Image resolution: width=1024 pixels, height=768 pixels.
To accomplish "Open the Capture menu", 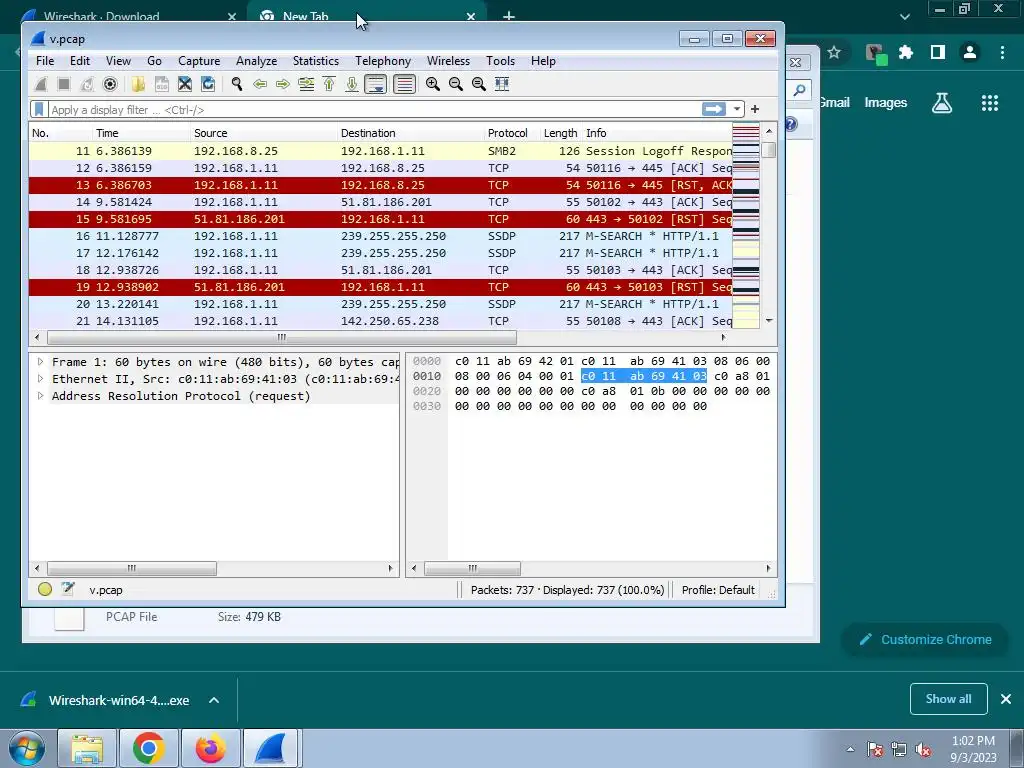I will [x=199, y=61].
